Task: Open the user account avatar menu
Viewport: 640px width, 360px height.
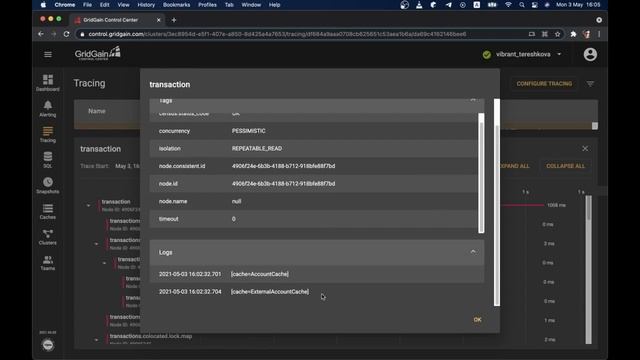Action: coord(590,54)
